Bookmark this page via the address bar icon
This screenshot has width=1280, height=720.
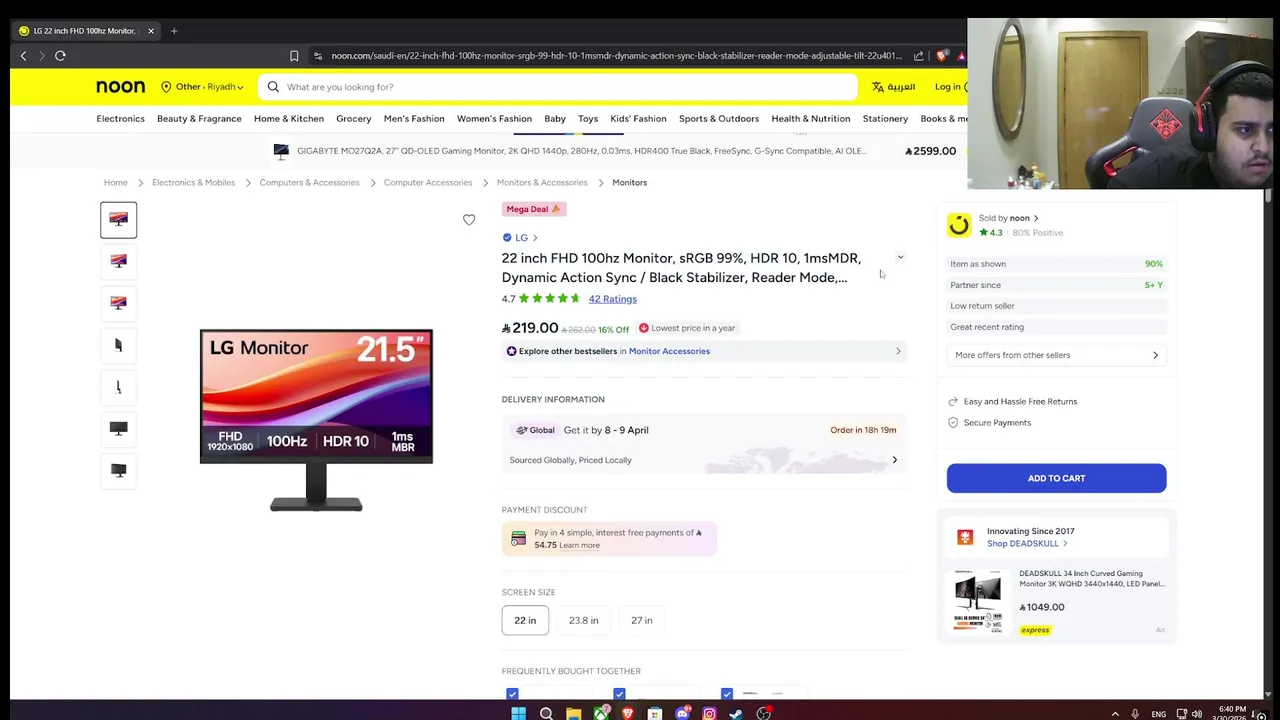click(x=294, y=56)
